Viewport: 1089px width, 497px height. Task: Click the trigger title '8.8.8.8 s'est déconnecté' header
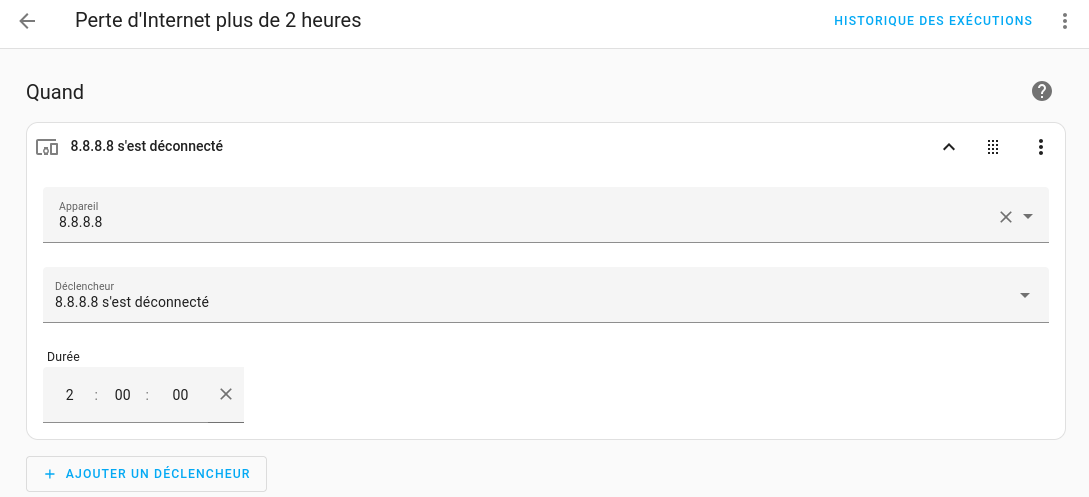click(x=146, y=146)
